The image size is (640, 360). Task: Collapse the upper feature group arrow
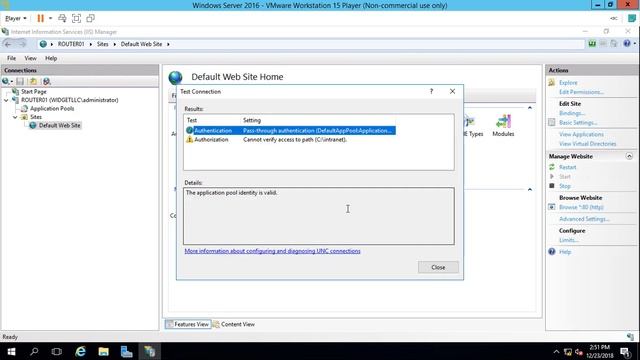pyautogui.click(x=530, y=108)
